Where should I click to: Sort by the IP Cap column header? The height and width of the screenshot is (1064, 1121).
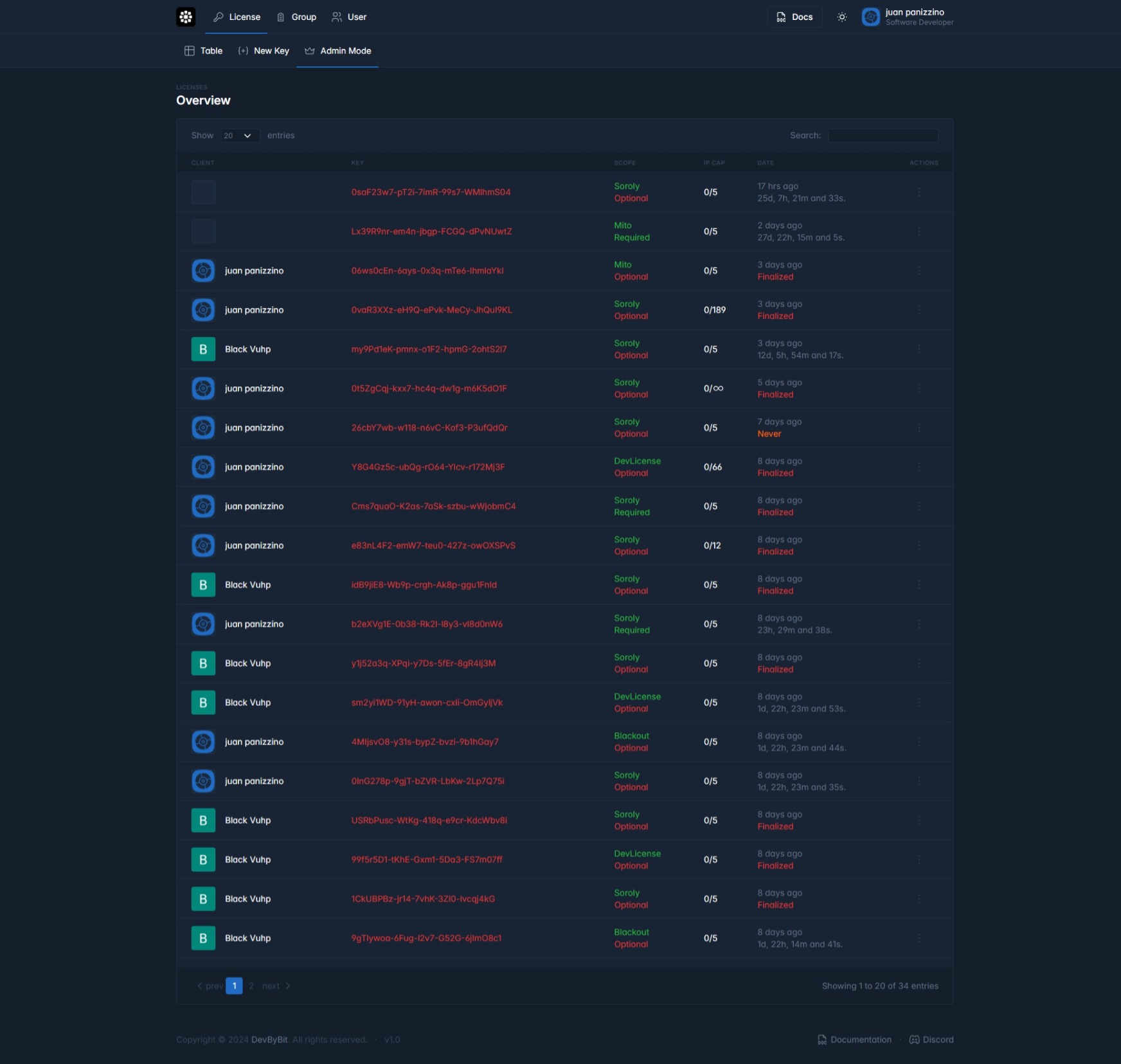tap(713, 163)
